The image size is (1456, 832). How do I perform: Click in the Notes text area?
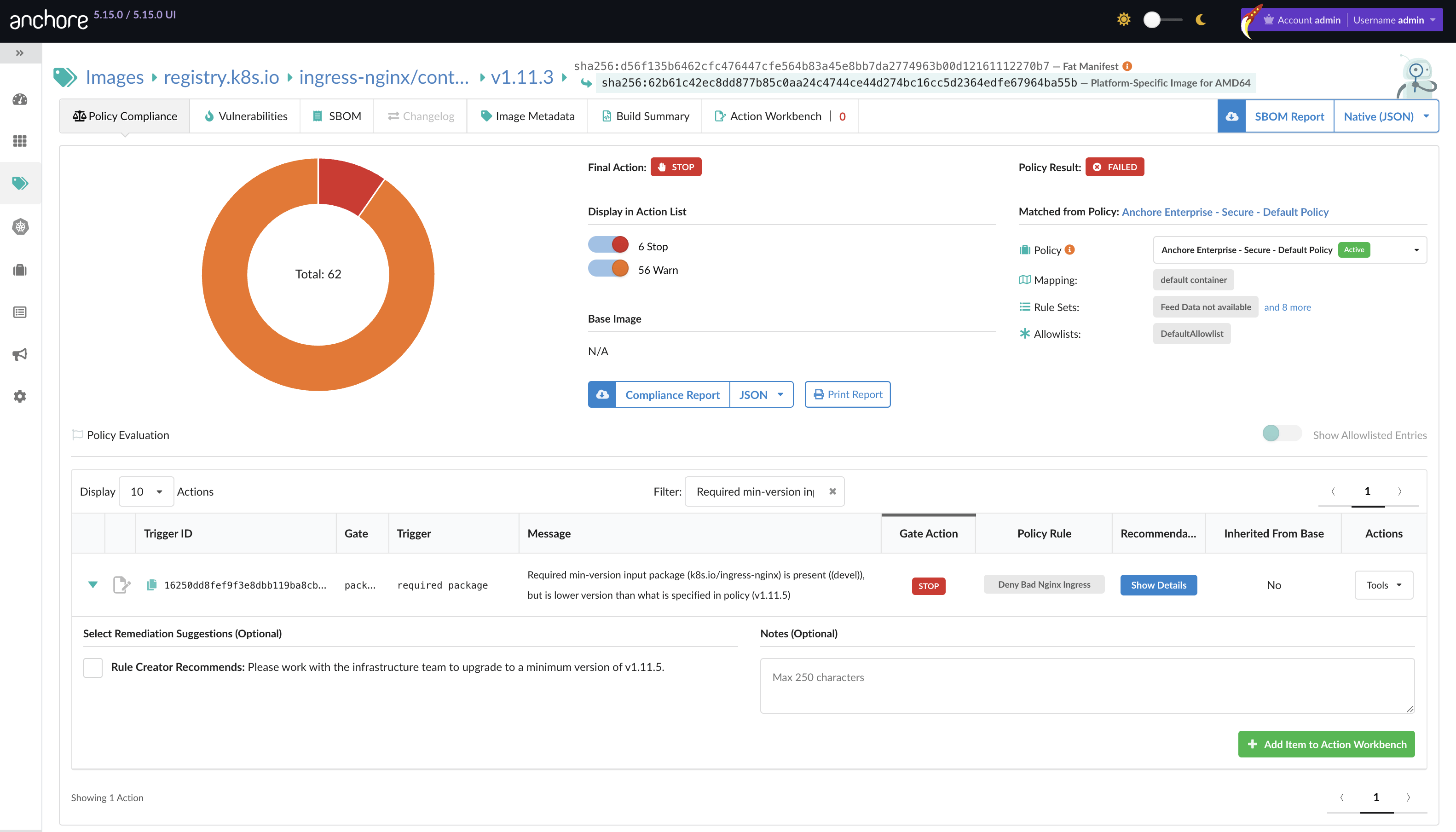point(1087,686)
